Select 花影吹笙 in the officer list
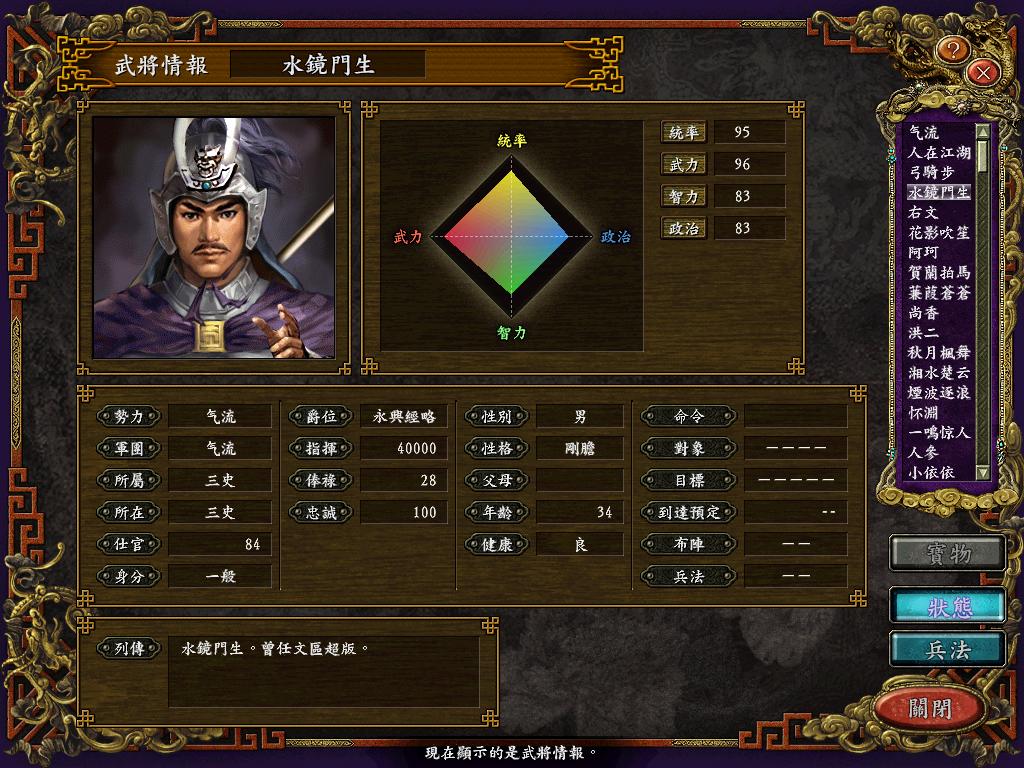Image resolution: width=1024 pixels, height=768 pixels. tap(938, 232)
